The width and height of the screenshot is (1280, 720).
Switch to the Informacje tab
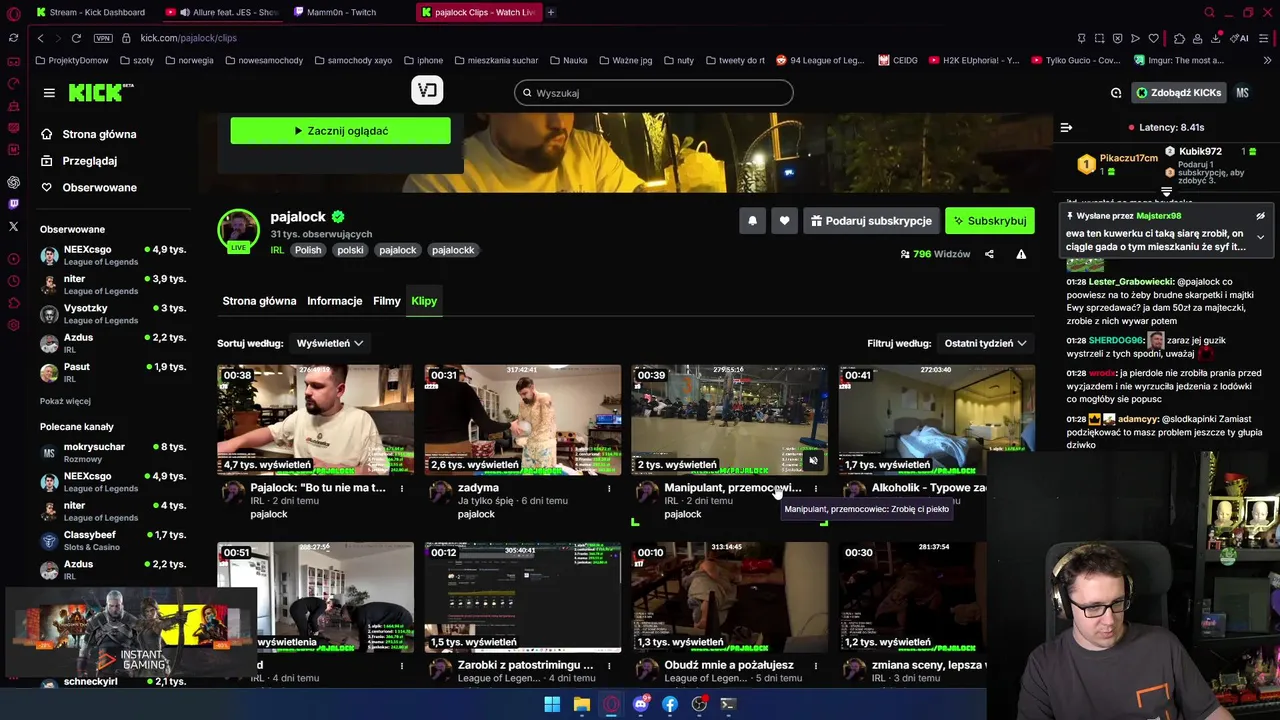[334, 301]
